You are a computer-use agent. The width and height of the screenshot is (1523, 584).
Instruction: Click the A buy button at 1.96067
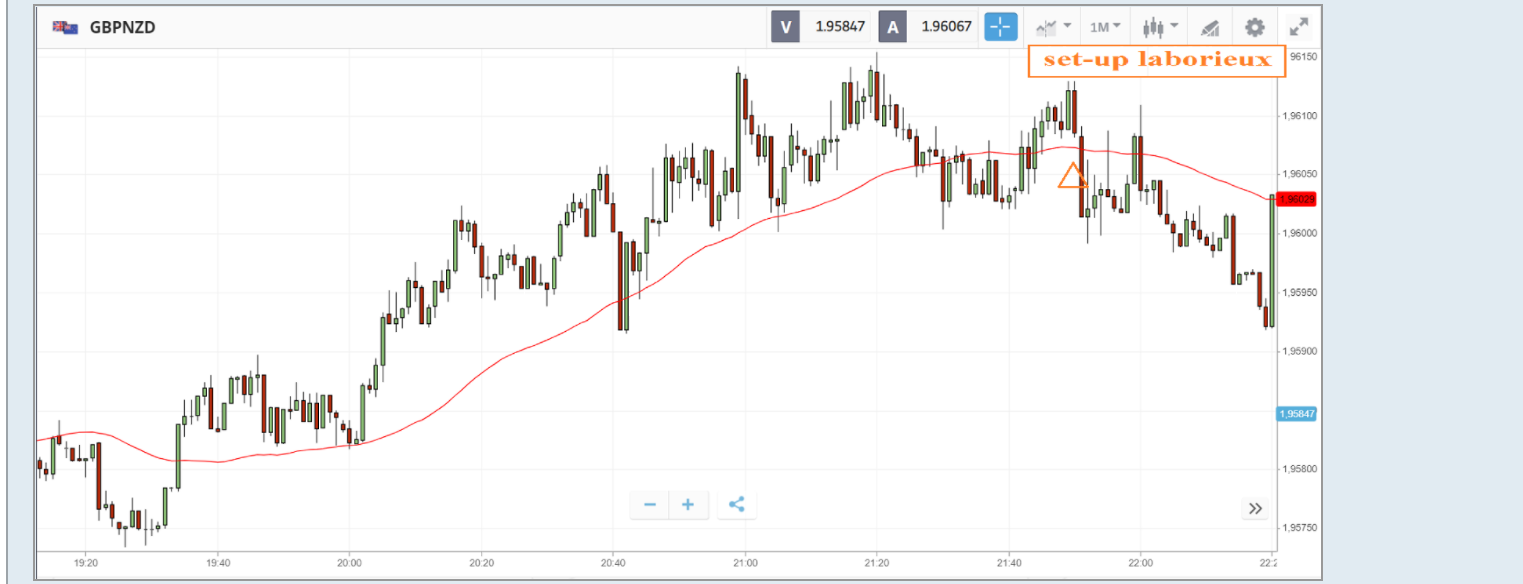(929, 27)
